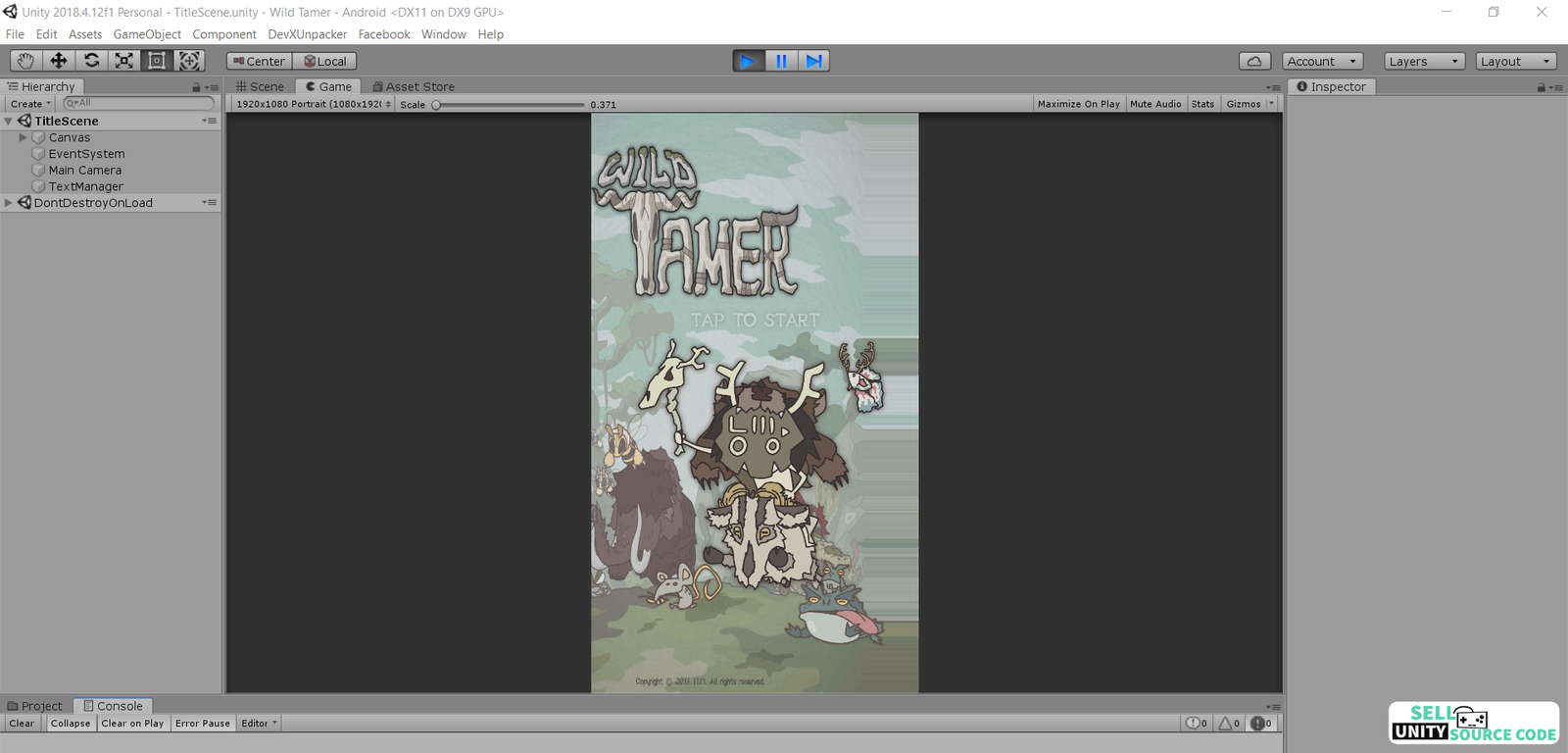This screenshot has height=753, width=1568.
Task: Open Inspector panel options menu
Action: pyautogui.click(x=1556, y=87)
